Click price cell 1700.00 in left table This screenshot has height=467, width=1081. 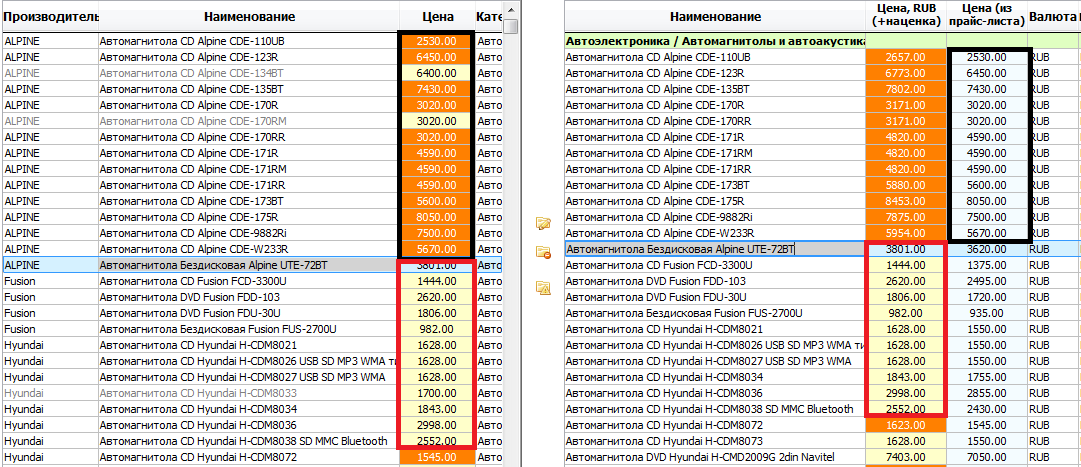[438, 393]
